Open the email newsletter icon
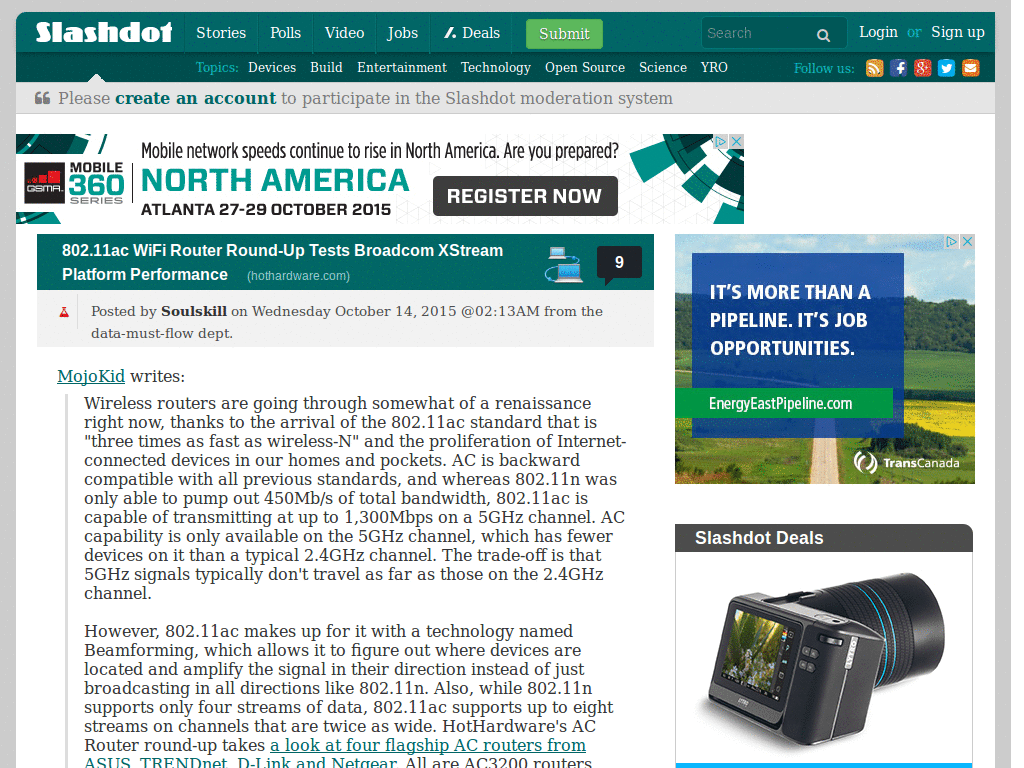The width and height of the screenshot is (1024, 768). 970,68
